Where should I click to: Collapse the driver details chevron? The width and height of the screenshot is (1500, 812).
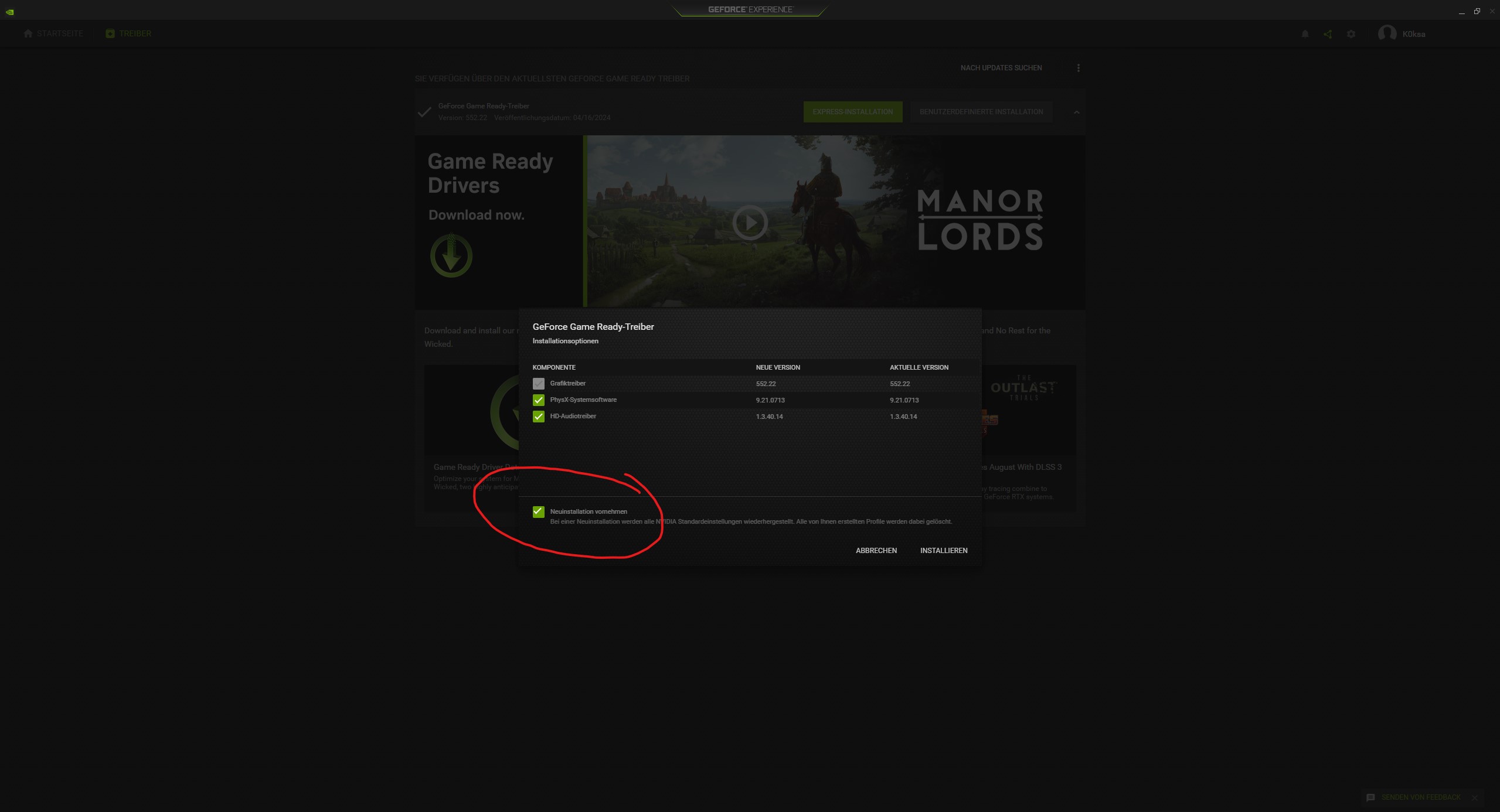click(x=1076, y=112)
